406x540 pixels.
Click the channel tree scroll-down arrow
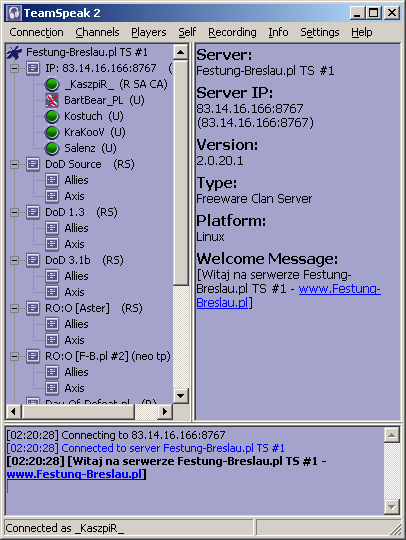tap(180, 396)
